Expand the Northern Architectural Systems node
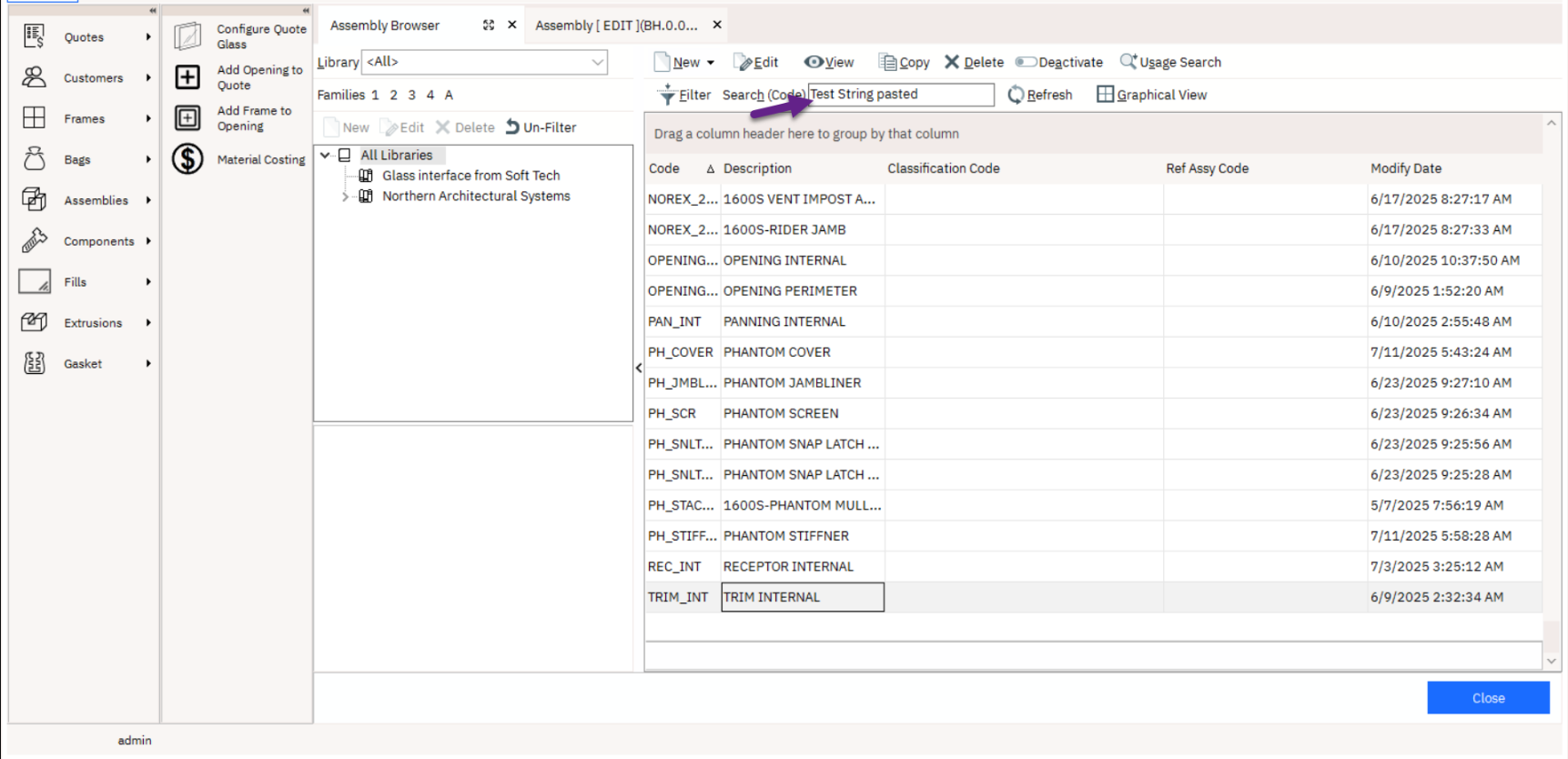Image resolution: width=1568 pixels, height=759 pixels. tap(346, 197)
